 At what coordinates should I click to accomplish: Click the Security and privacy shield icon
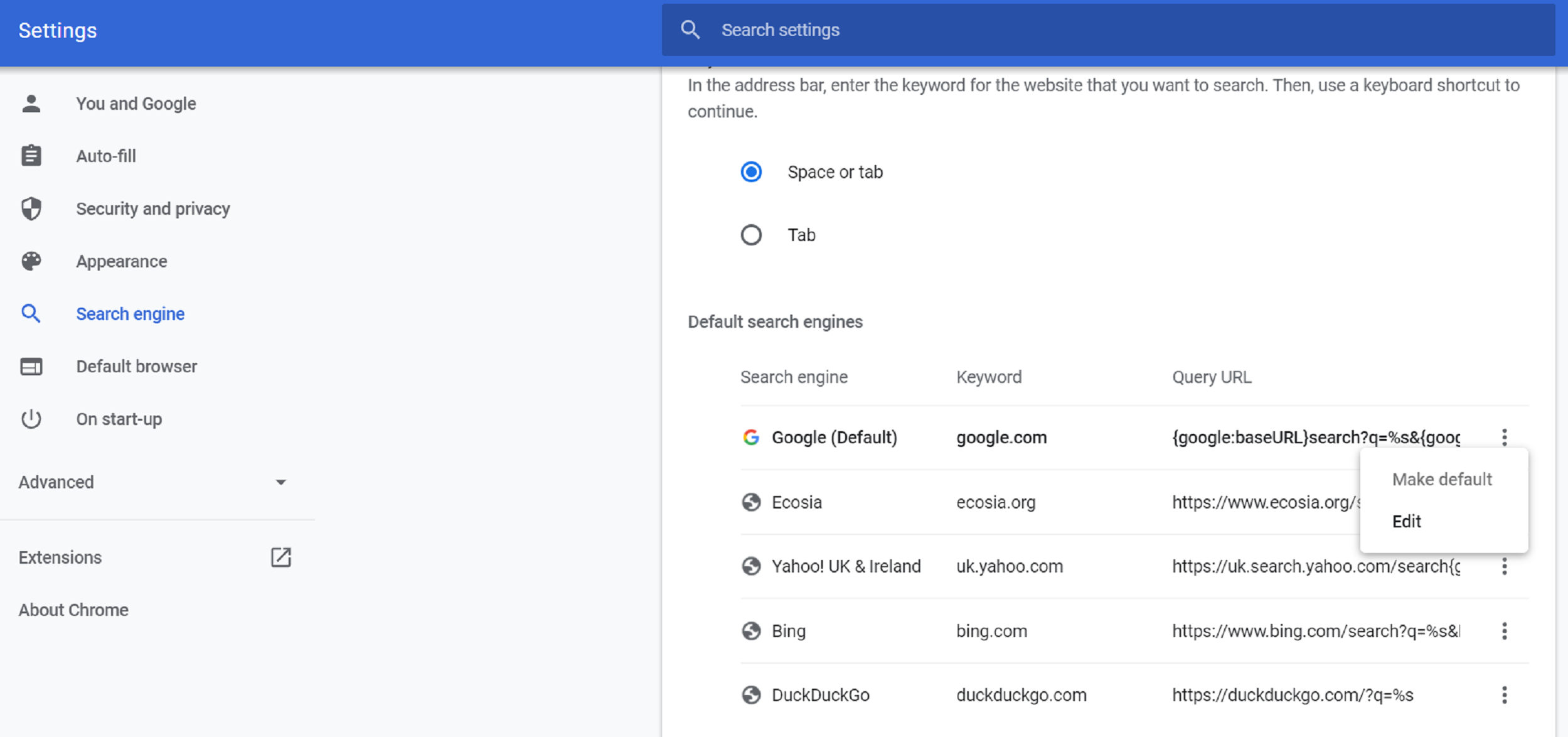point(31,208)
